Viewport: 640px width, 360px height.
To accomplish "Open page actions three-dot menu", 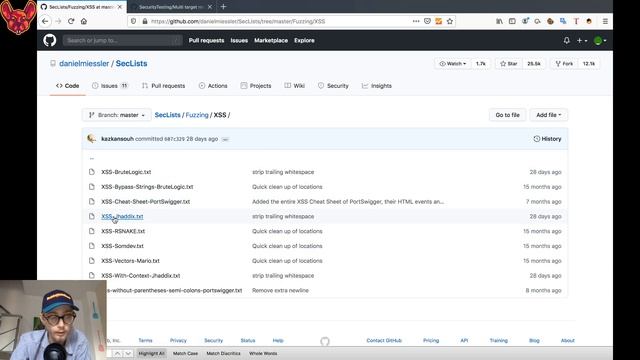I will 416,21.
